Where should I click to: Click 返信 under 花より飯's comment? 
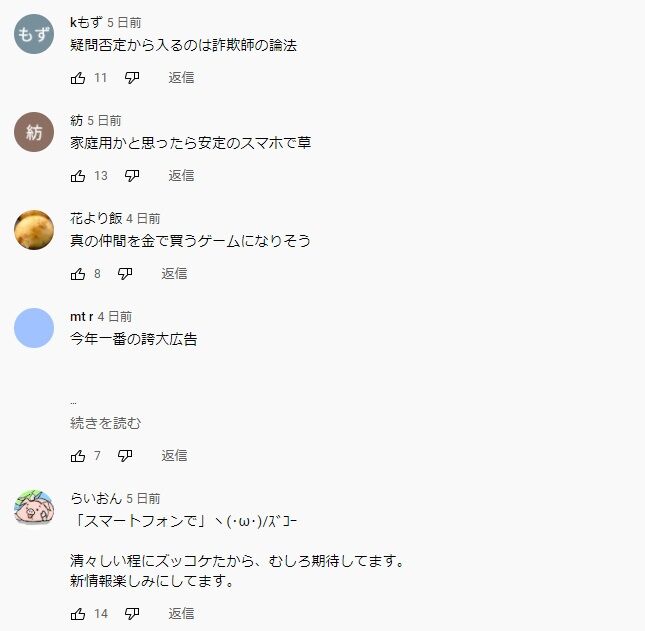(174, 274)
